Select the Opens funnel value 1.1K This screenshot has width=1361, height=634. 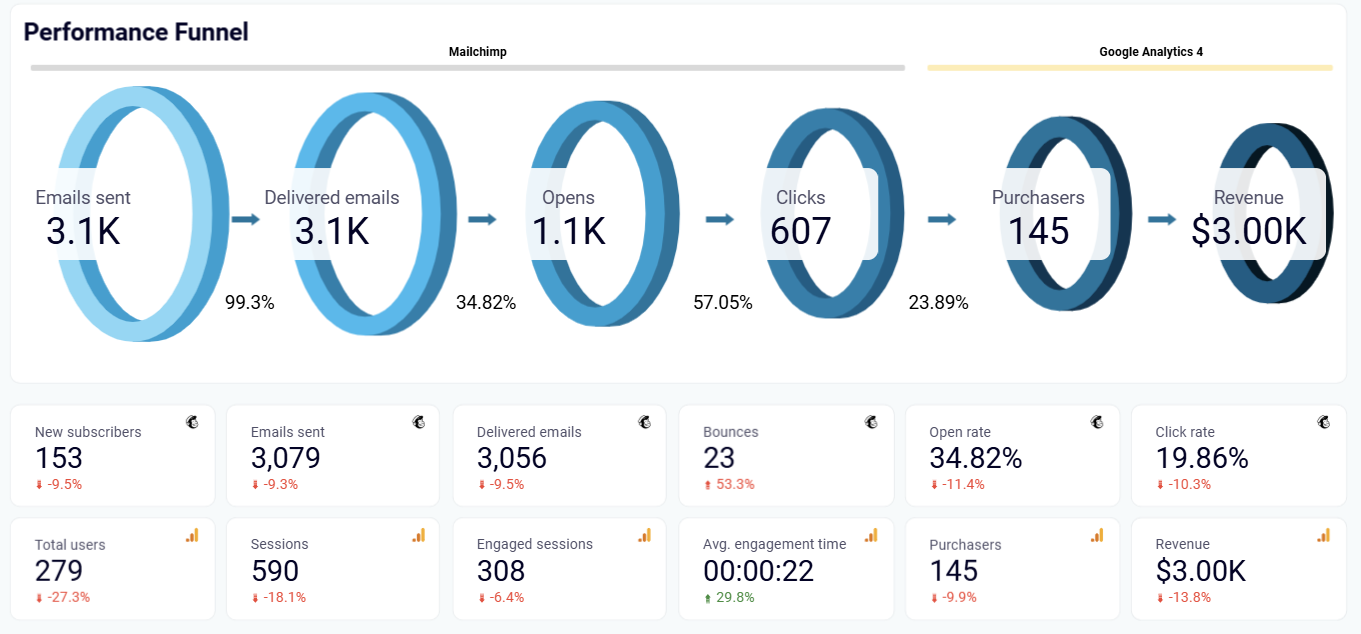(x=568, y=232)
